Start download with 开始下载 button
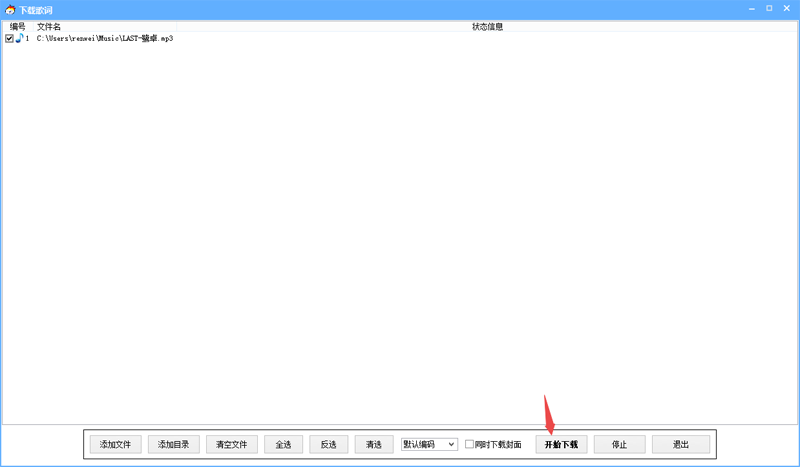This screenshot has width=800, height=467. [x=561, y=444]
